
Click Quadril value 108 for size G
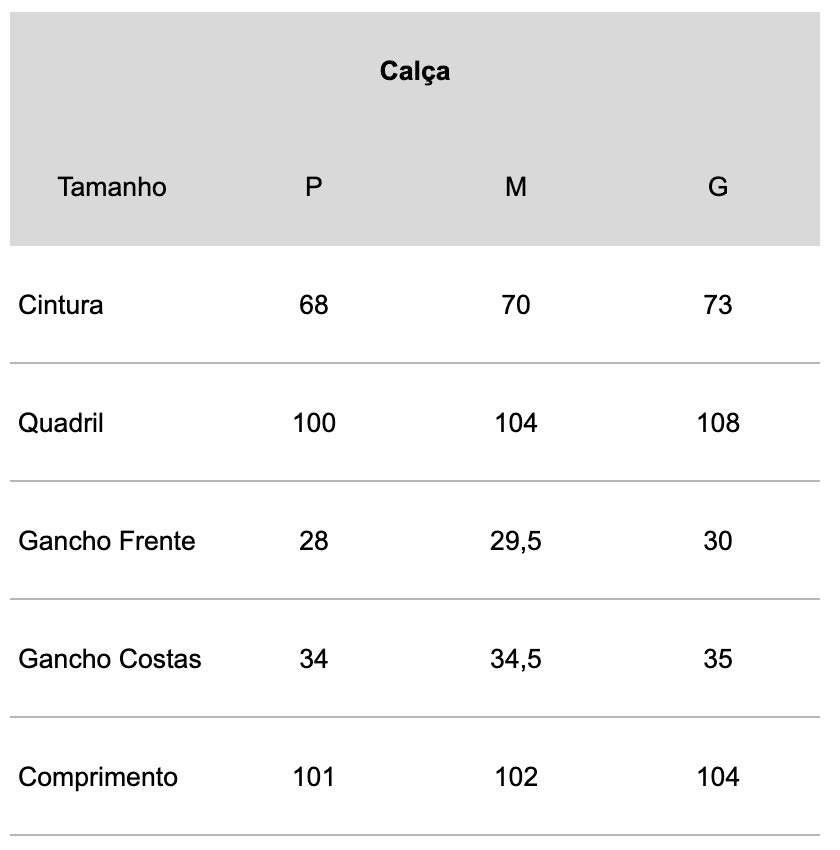718,423
